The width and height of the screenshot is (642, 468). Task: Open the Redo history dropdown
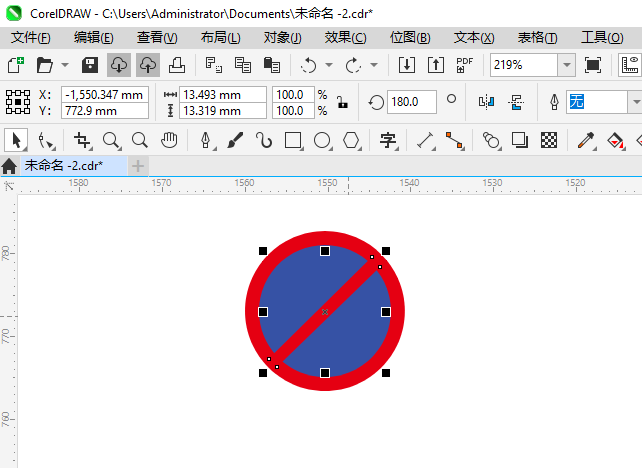373,65
